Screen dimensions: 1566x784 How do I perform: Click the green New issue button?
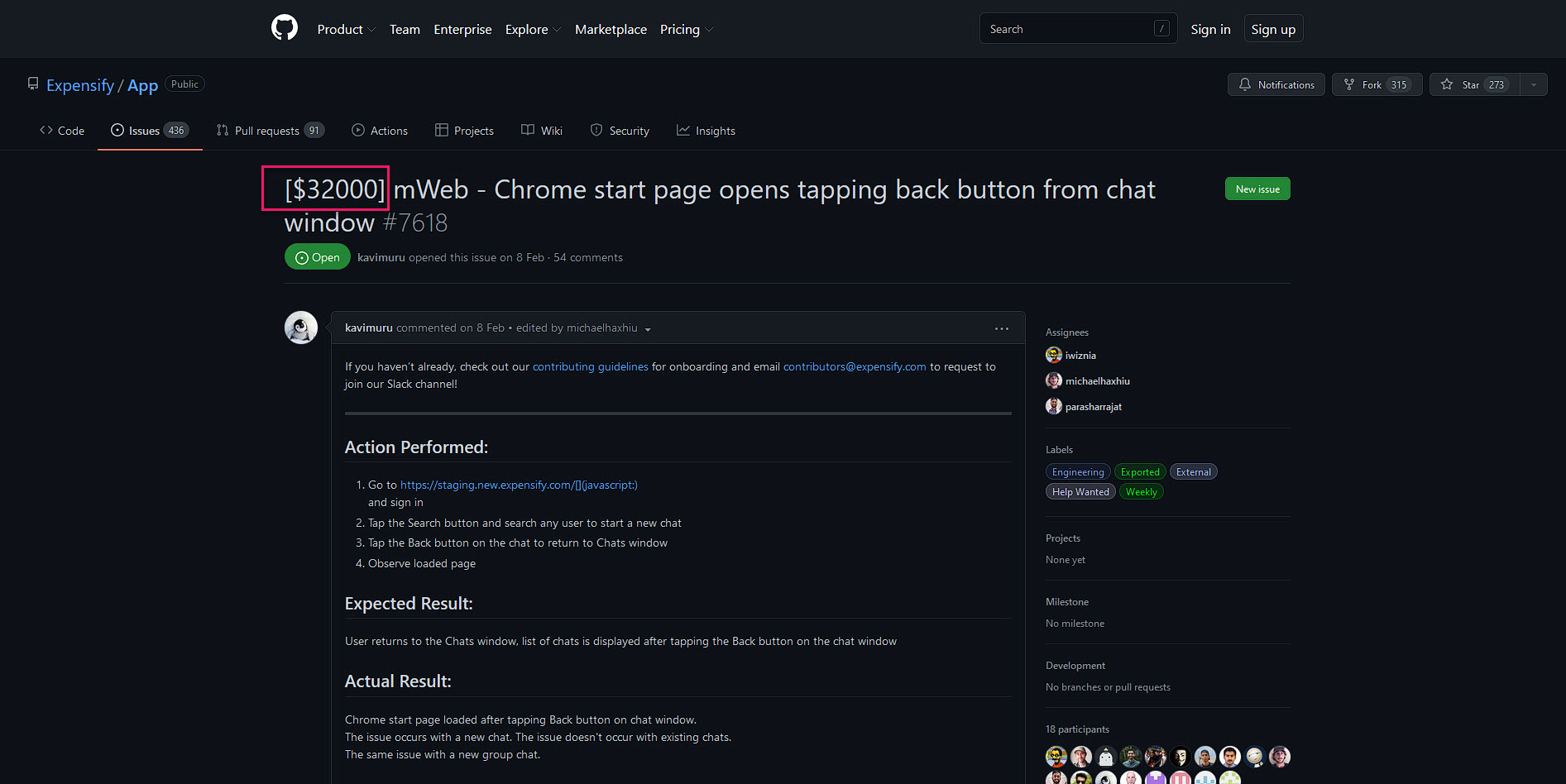pyautogui.click(x=1257, y=189)
